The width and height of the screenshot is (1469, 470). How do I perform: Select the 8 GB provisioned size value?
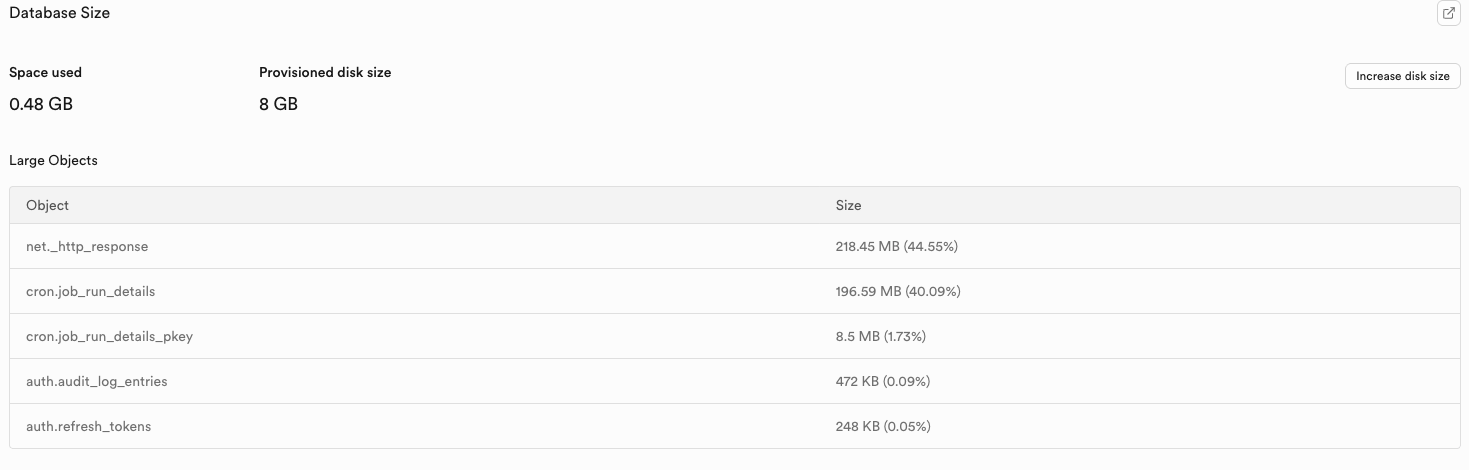[278, 104]
